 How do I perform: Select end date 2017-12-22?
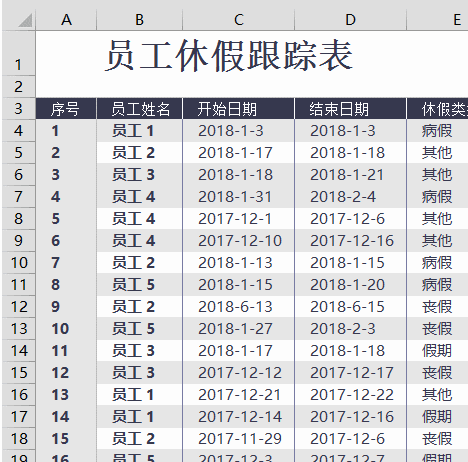350,395
